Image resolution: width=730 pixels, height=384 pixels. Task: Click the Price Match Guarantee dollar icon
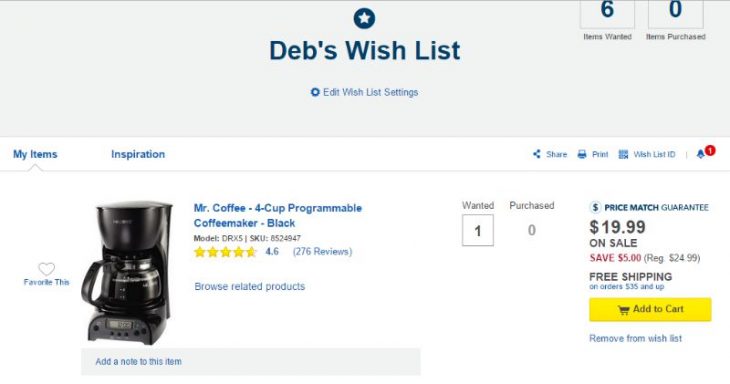pyautogui.click(x=595, y=207)
